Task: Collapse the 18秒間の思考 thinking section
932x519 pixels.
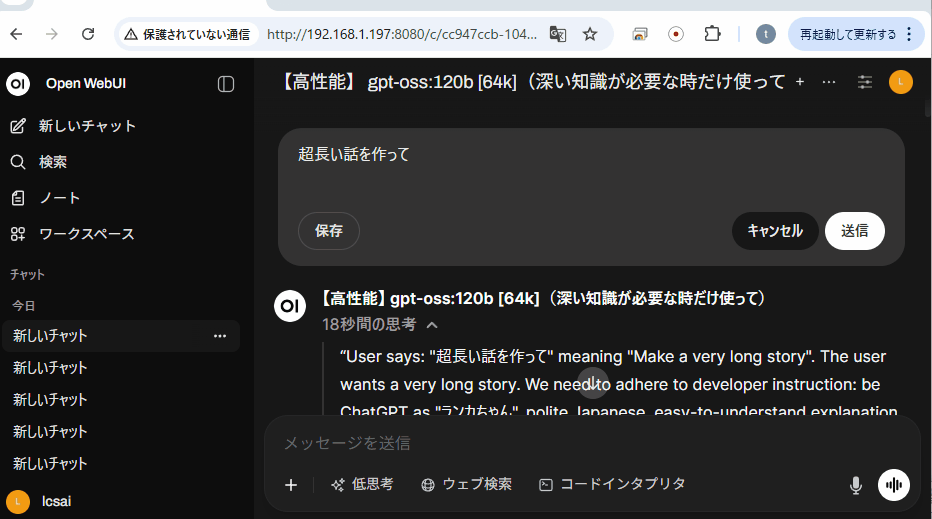Action: coord(380,325)
